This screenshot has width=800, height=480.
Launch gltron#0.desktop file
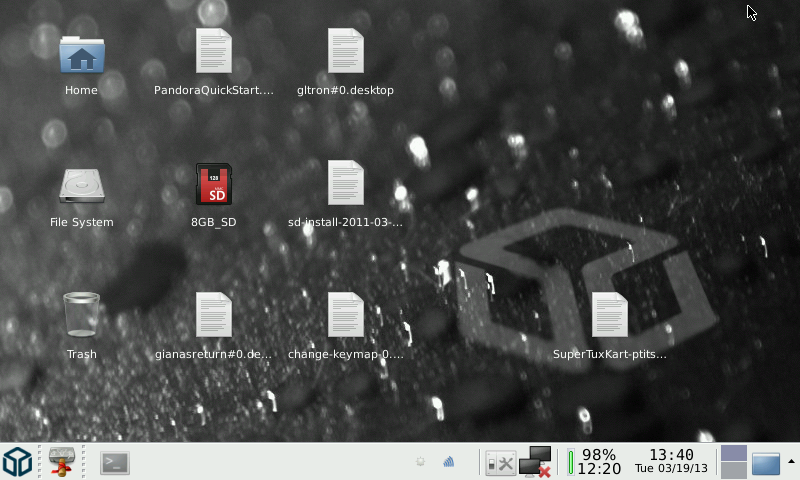(x=345, y=54)
